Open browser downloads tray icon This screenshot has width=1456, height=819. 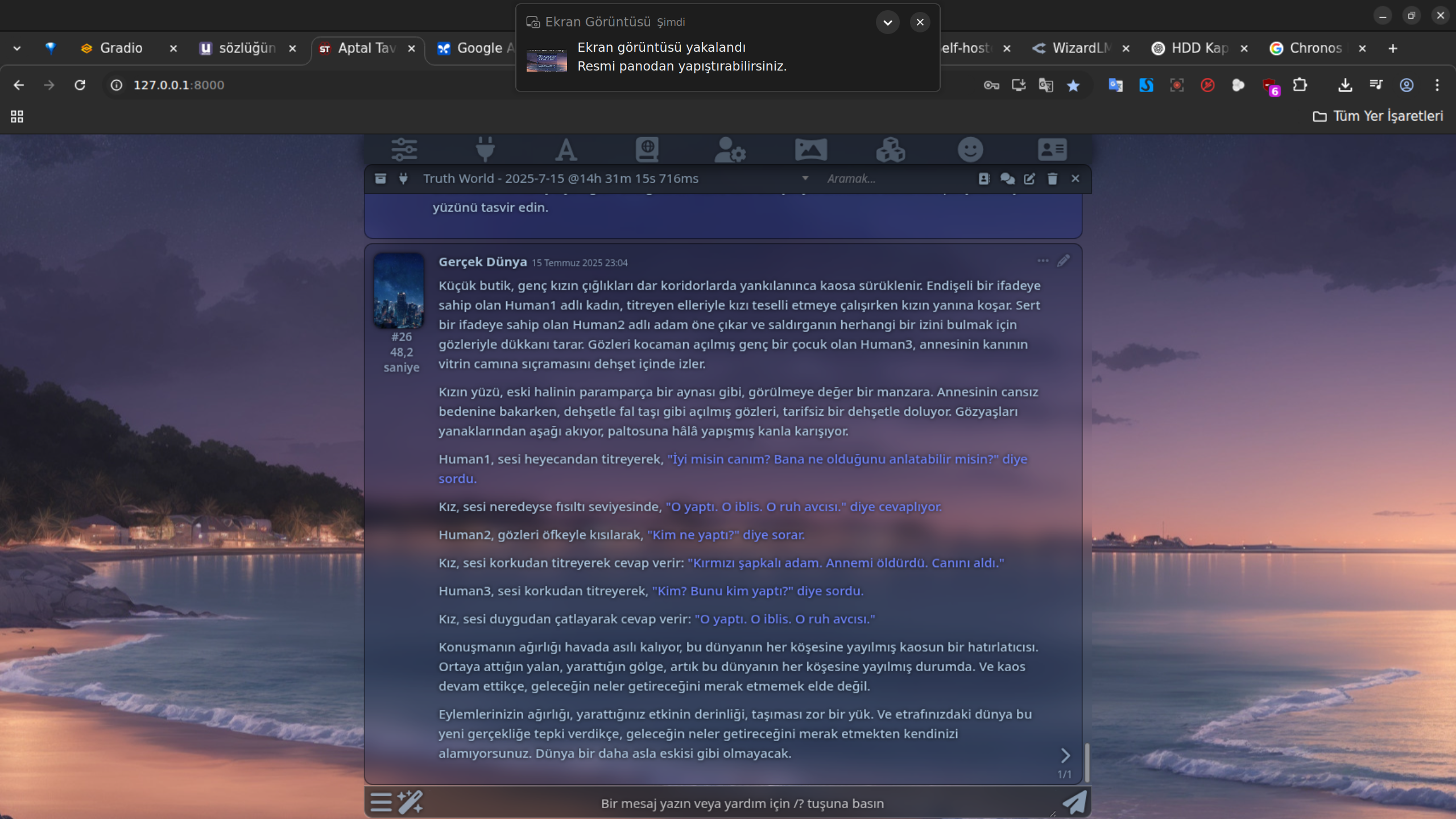[1345, 85]
